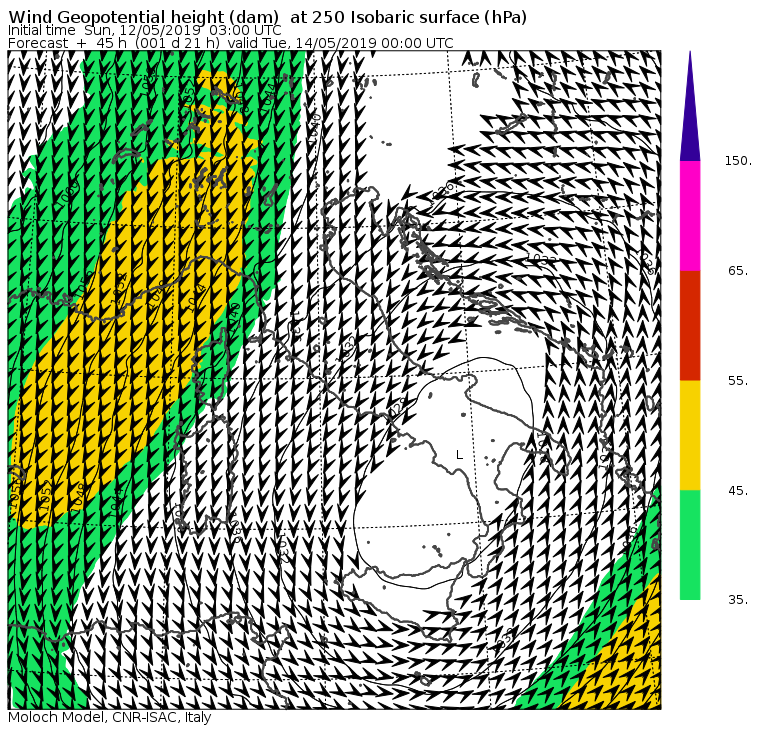Click the legend value '65.'

tap(738, 270)
